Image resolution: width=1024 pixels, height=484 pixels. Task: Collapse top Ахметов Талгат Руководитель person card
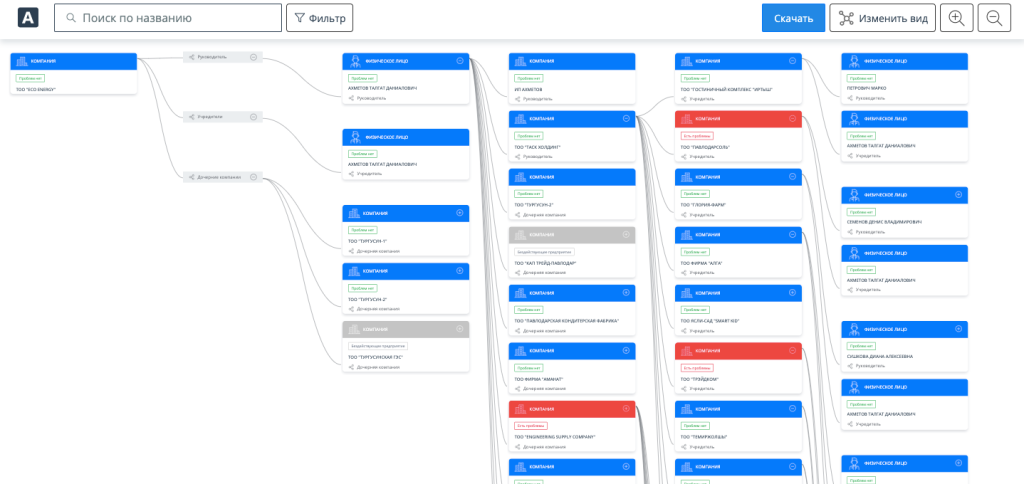tap(460, 61)
